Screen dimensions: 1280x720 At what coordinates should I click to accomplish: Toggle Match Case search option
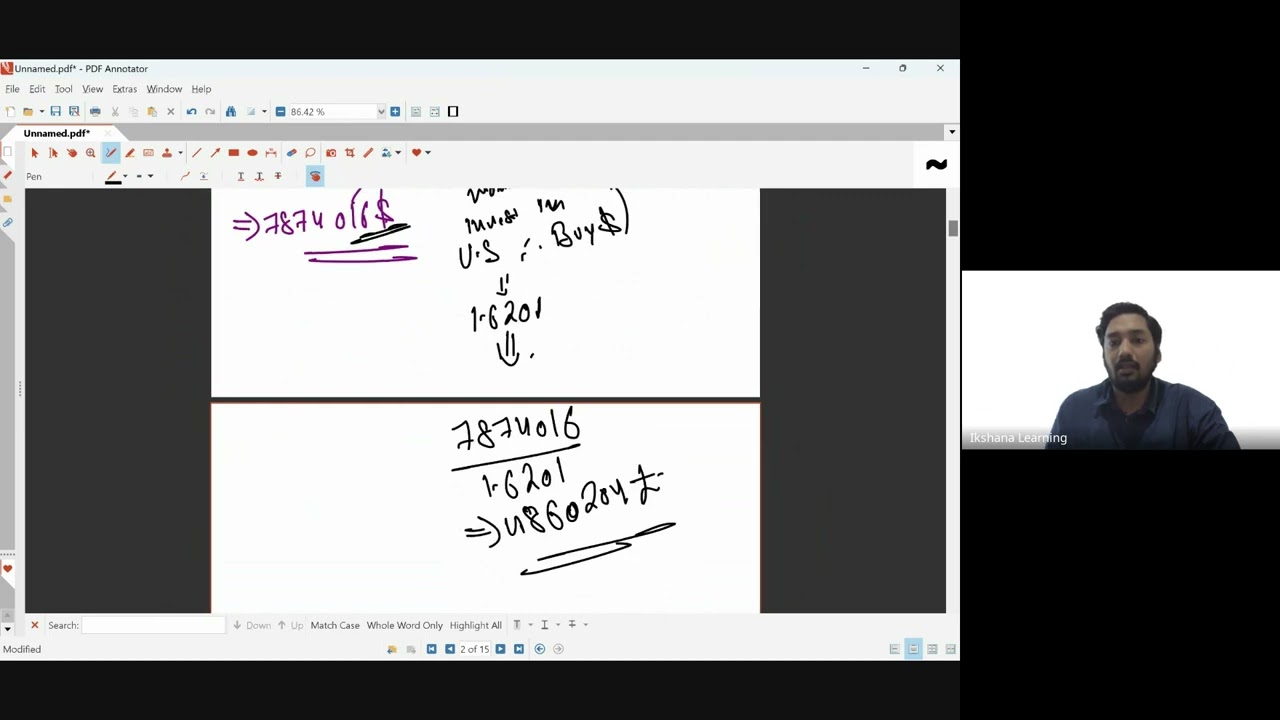click(335, 625)
